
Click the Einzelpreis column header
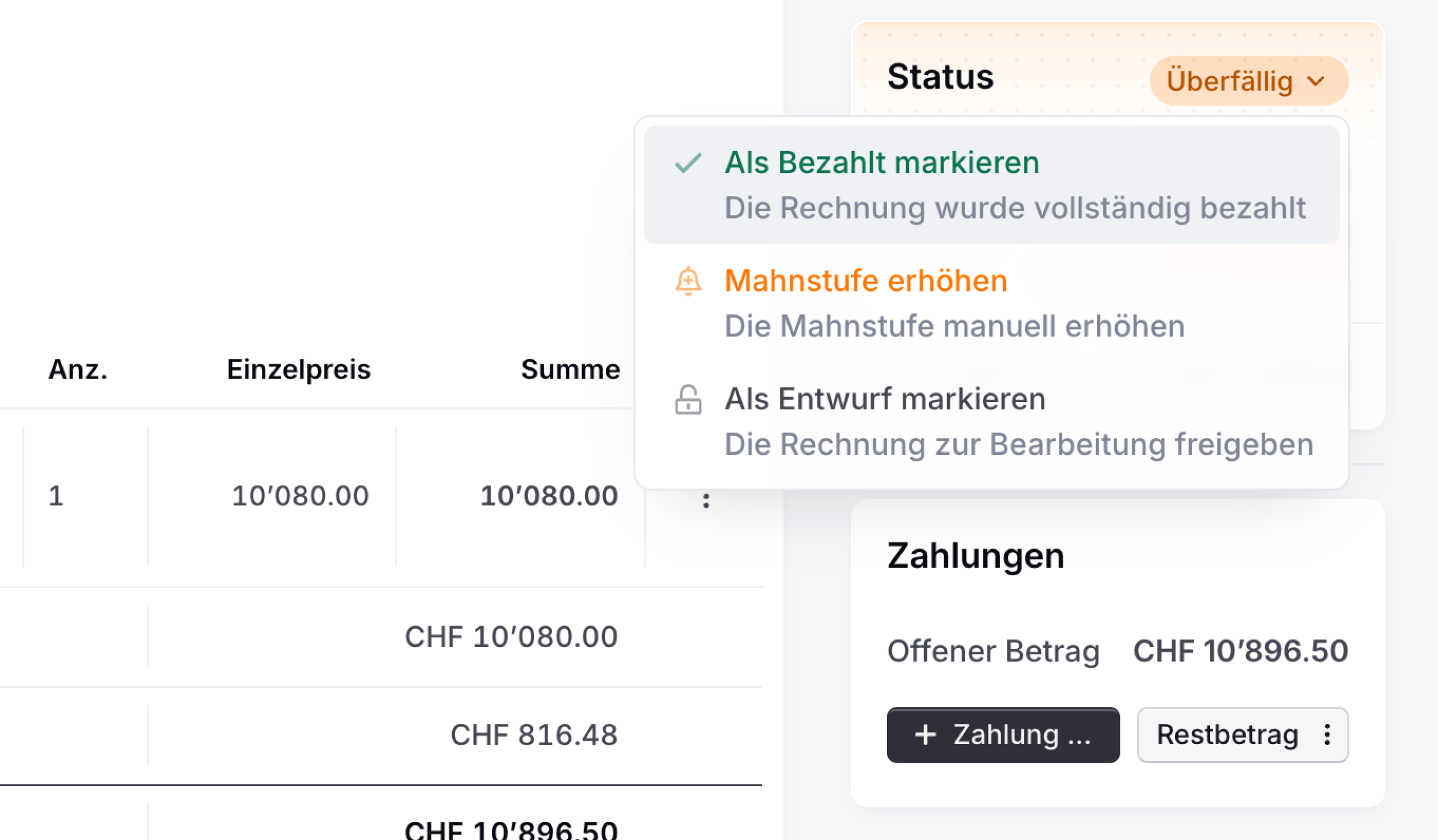coord(298,369)
